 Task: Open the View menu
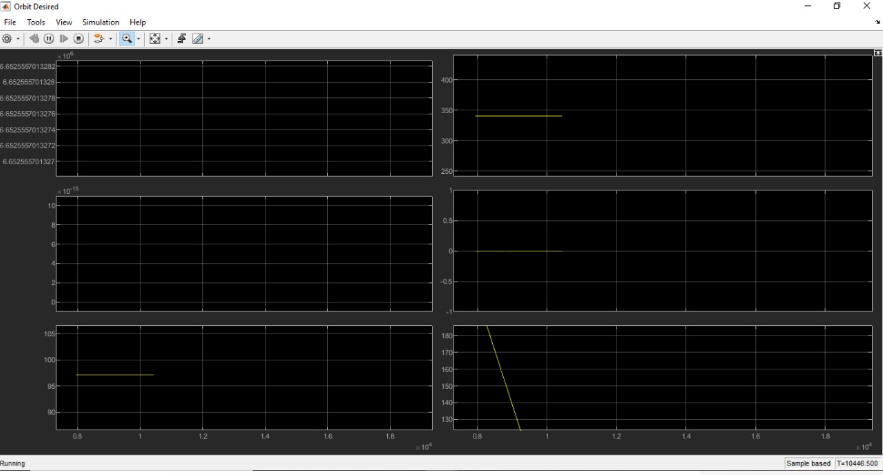pyautogui.click(x=64, y=22)
